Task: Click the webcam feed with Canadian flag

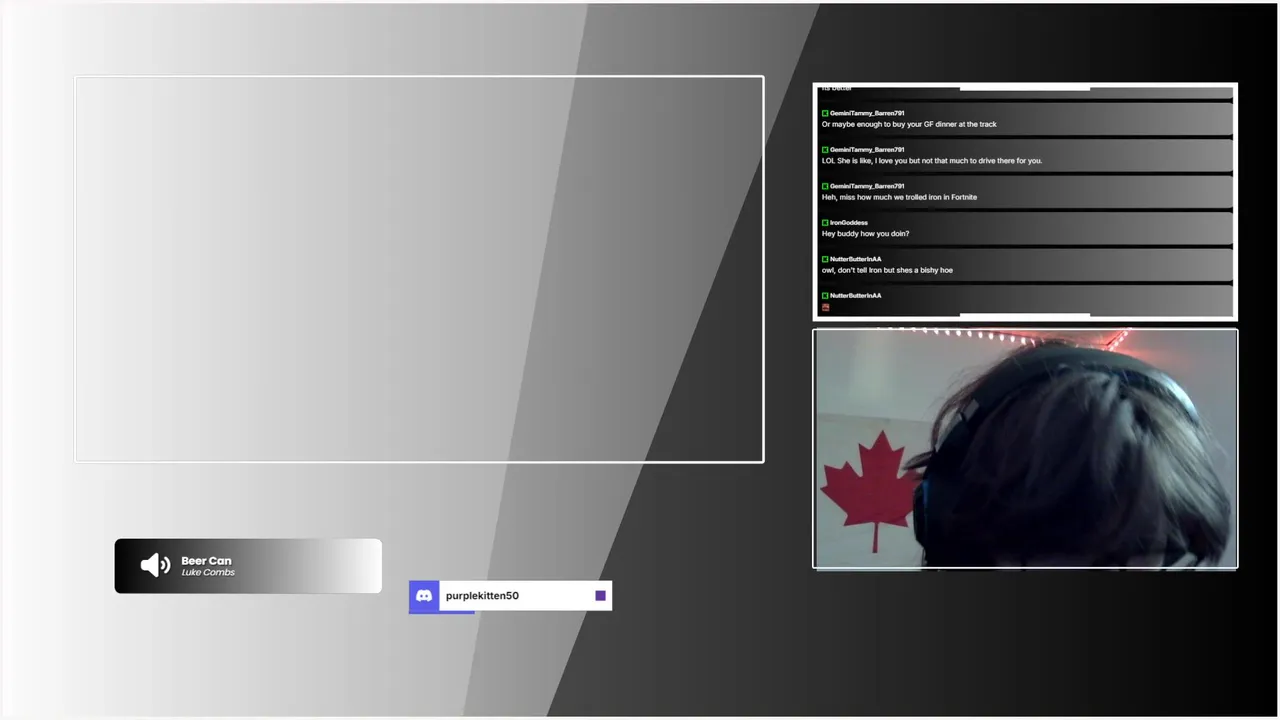Action: pyautogui.click(x=1025, y=449)
